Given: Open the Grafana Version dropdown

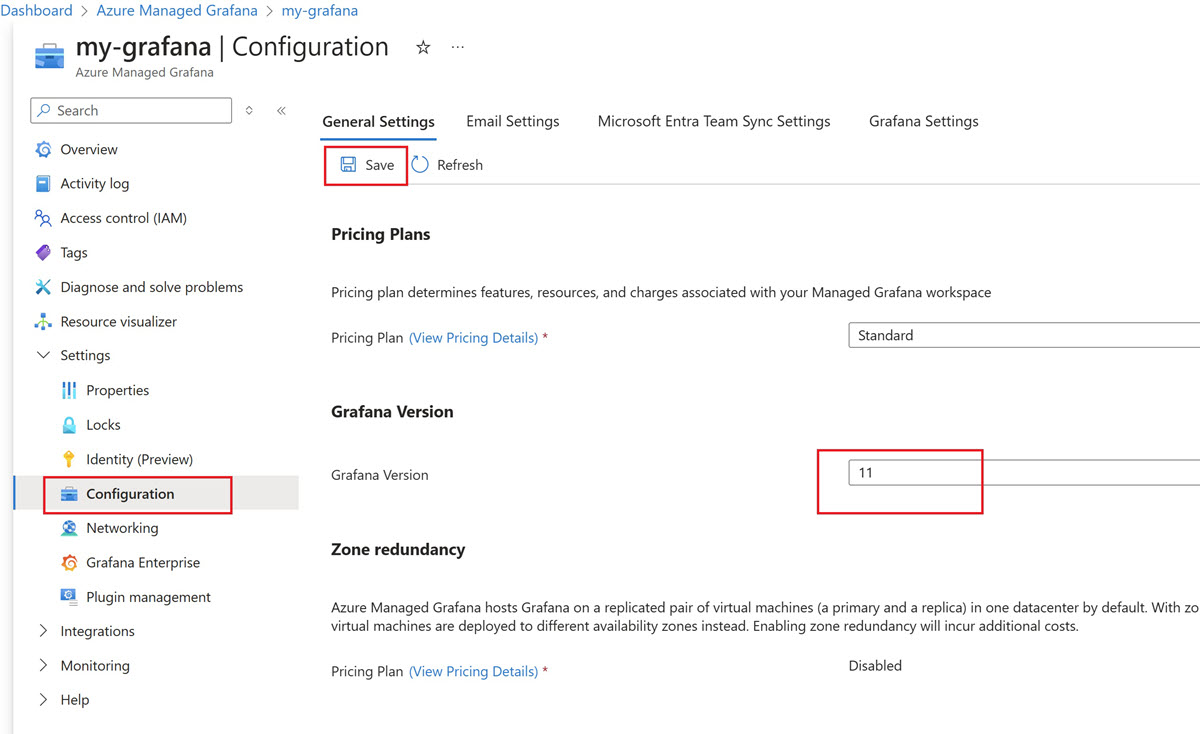Looking at the screenshot, I should [1020, 473].
